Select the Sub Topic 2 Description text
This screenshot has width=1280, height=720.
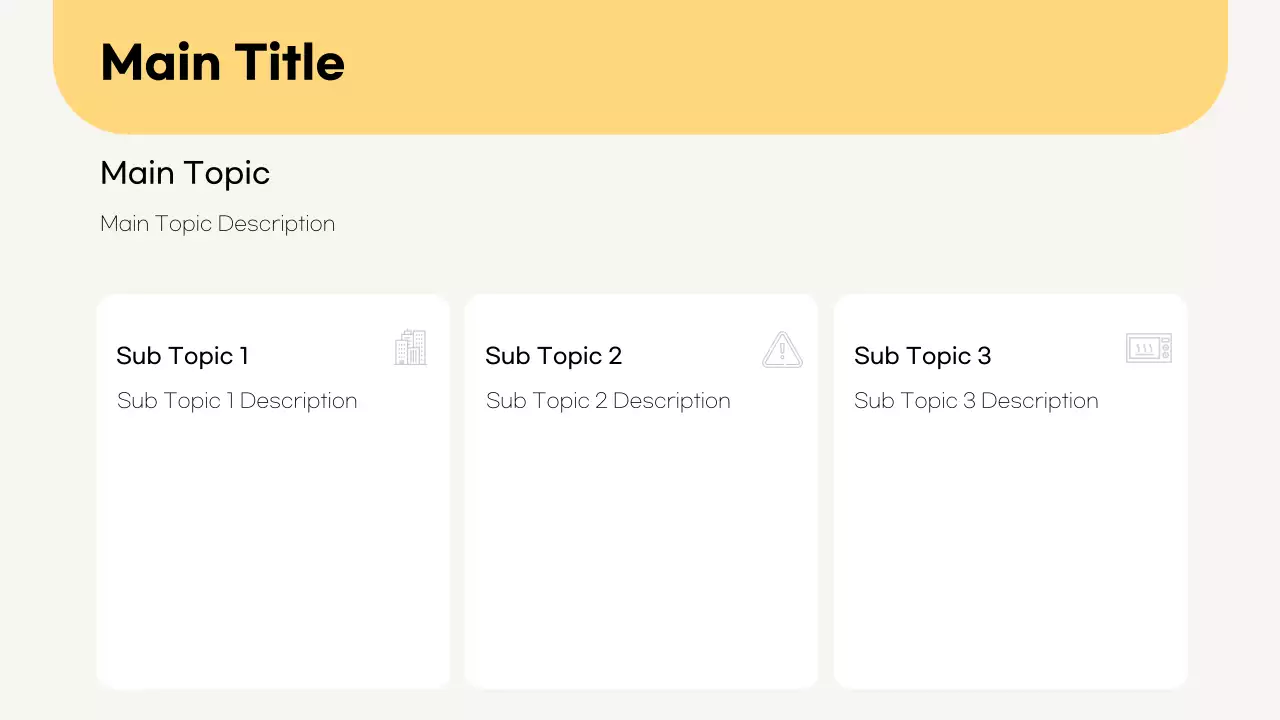(x=608, y=401)
